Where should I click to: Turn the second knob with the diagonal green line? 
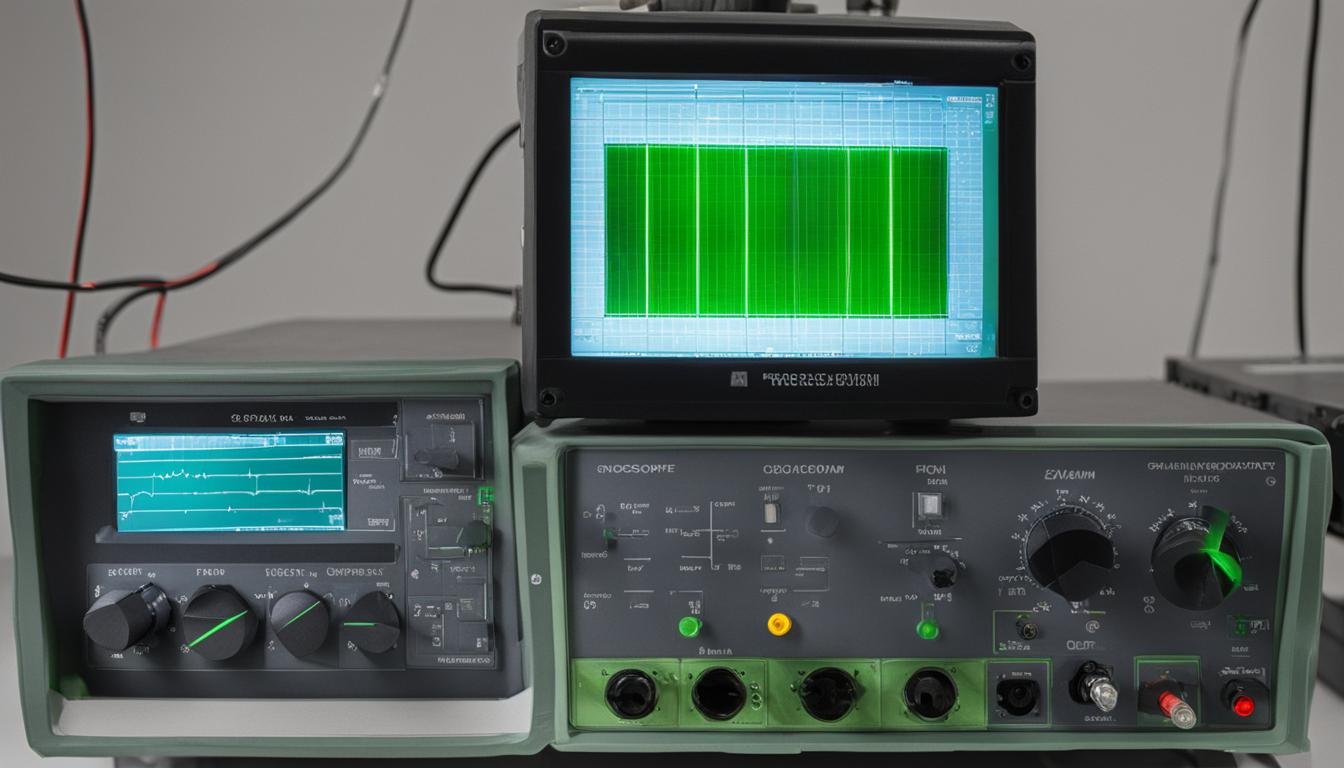pyautogui.click(x=219, y=623)
